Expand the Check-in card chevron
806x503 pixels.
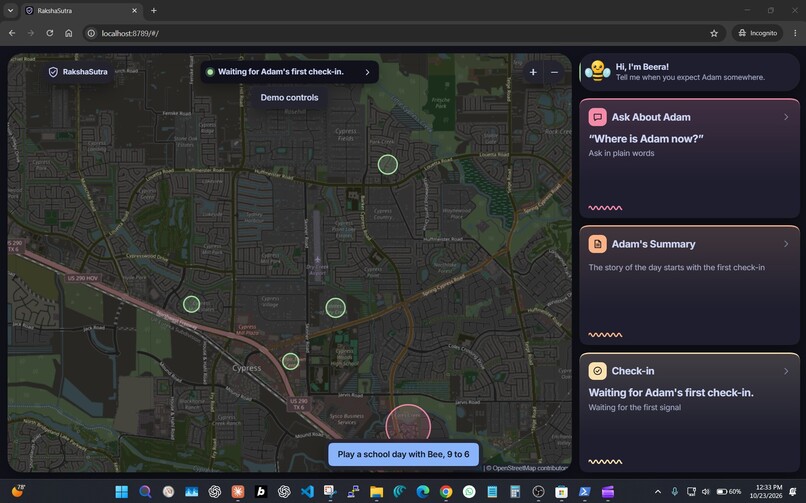[786, 371]
